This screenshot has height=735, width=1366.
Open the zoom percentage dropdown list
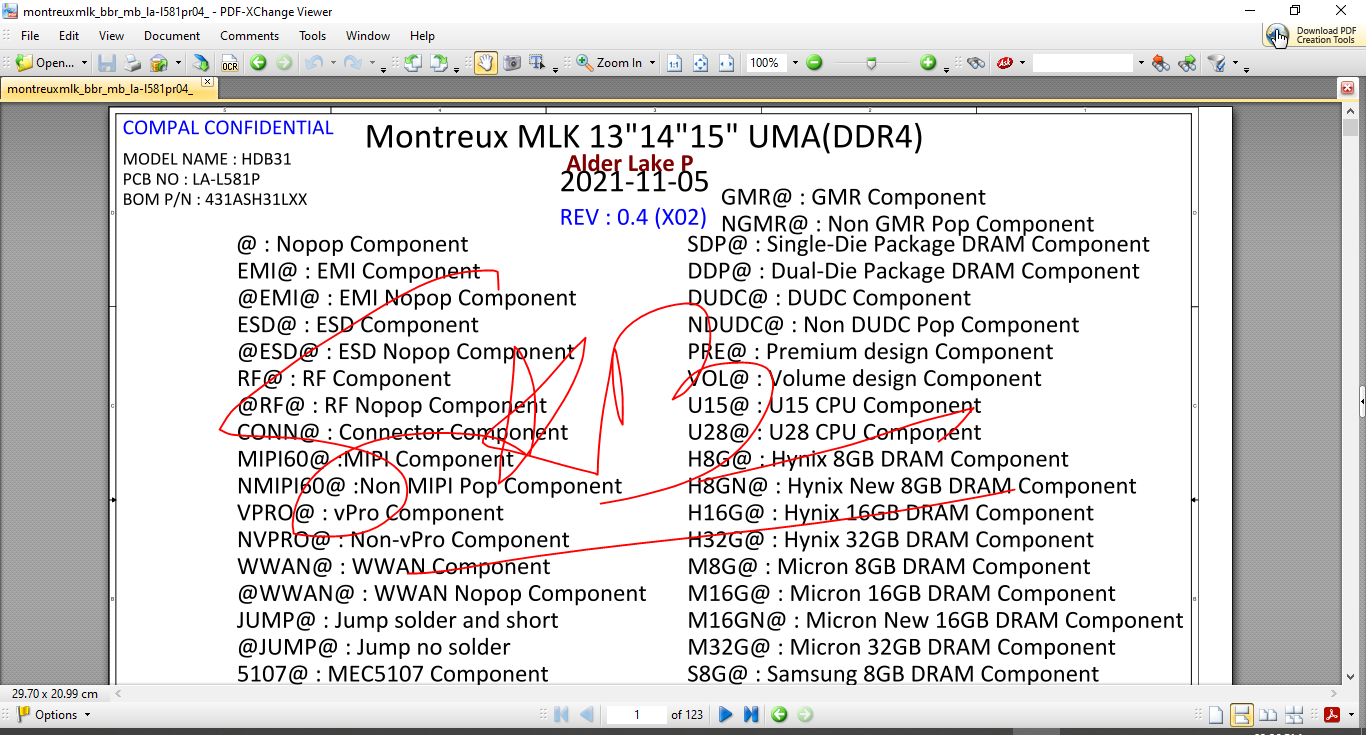point(795,63)
